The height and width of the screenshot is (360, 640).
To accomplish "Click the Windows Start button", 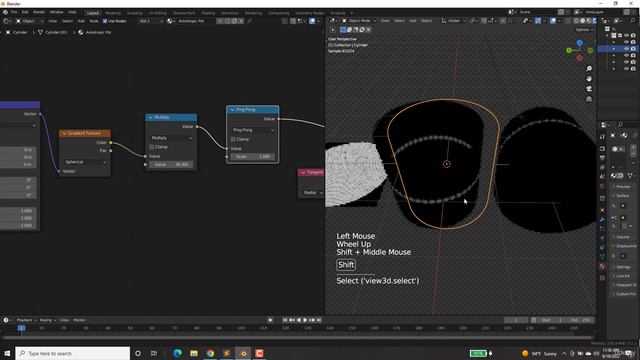I will tap(7, 353).
